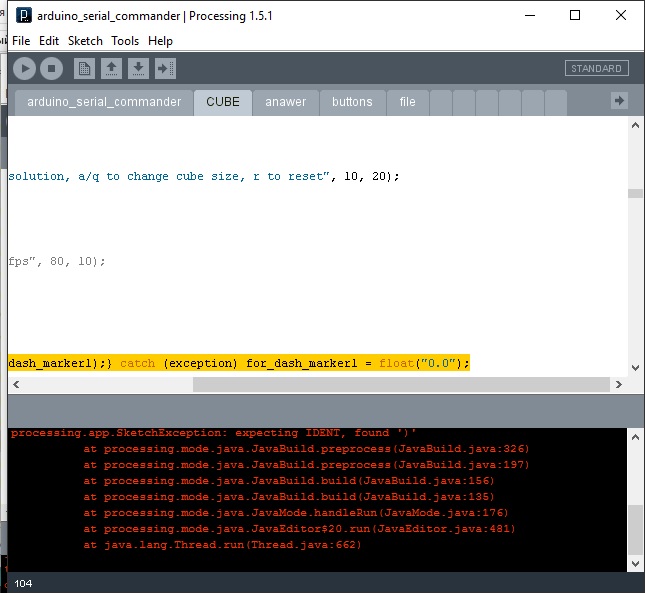Viewport: 645px width, 593px height.
Task: Open the File menu
Action: (x=21, y=41)
